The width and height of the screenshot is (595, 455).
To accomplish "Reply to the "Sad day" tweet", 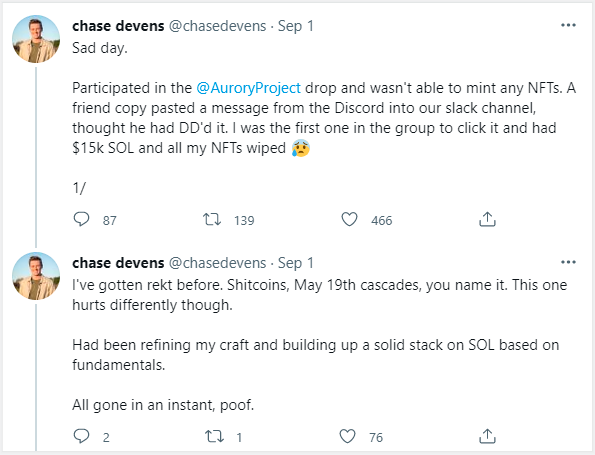I will [81, 219].
